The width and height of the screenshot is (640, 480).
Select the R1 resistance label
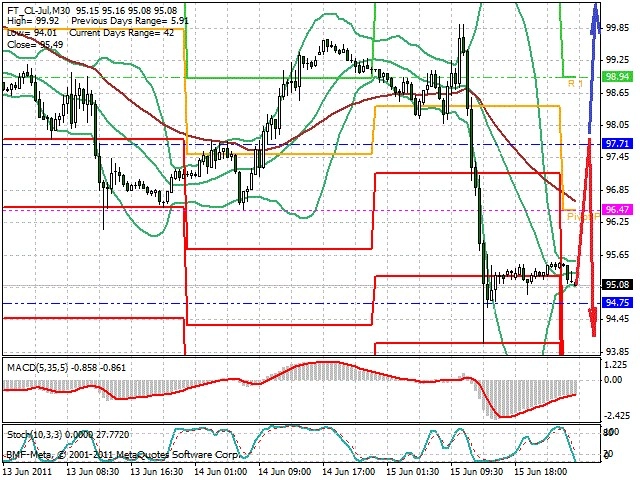(576, 84)
